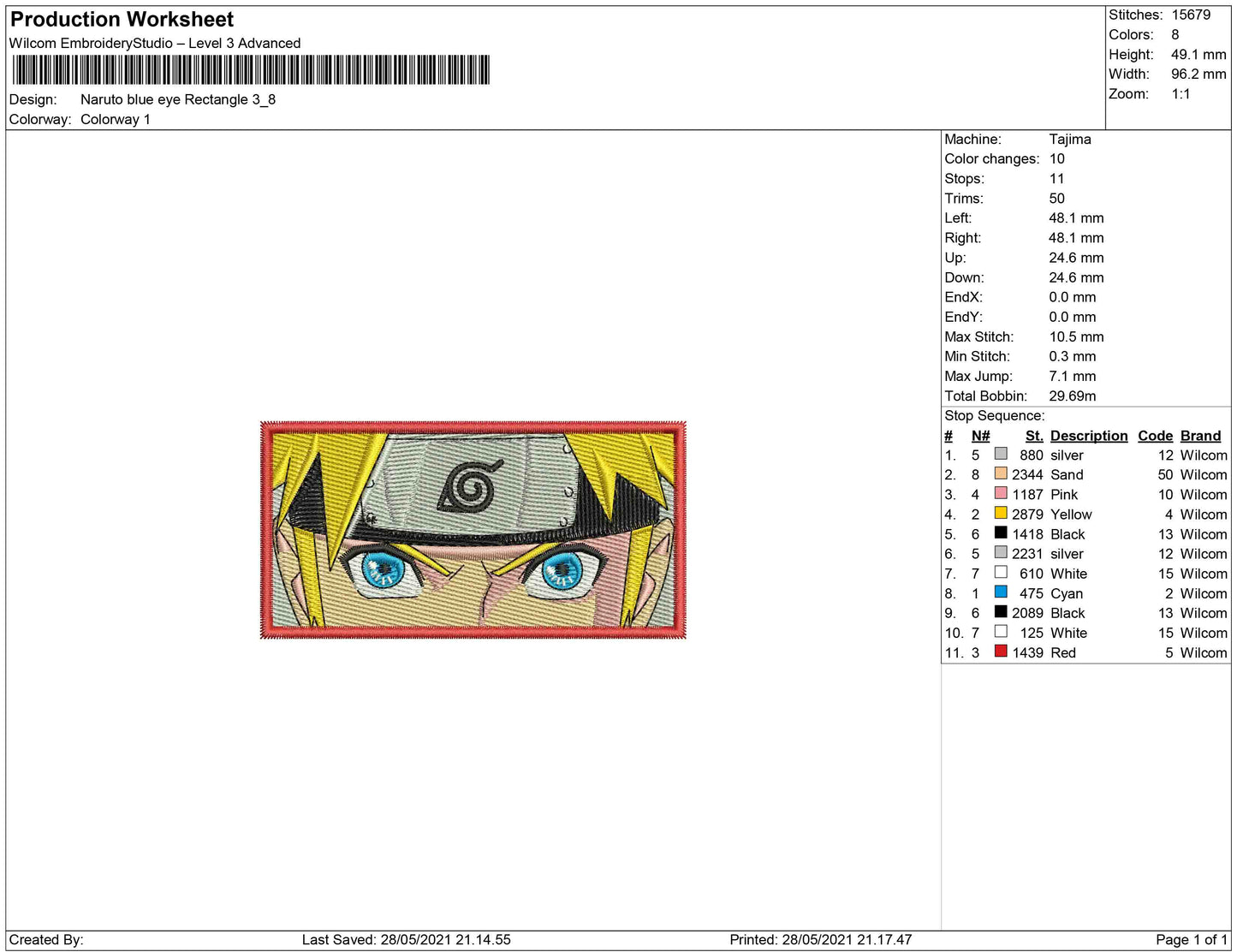Click the "Stop Sequence:" heading
This screenshot has width=1237, height=952.
pyautogui.click(x=995, y=415)
